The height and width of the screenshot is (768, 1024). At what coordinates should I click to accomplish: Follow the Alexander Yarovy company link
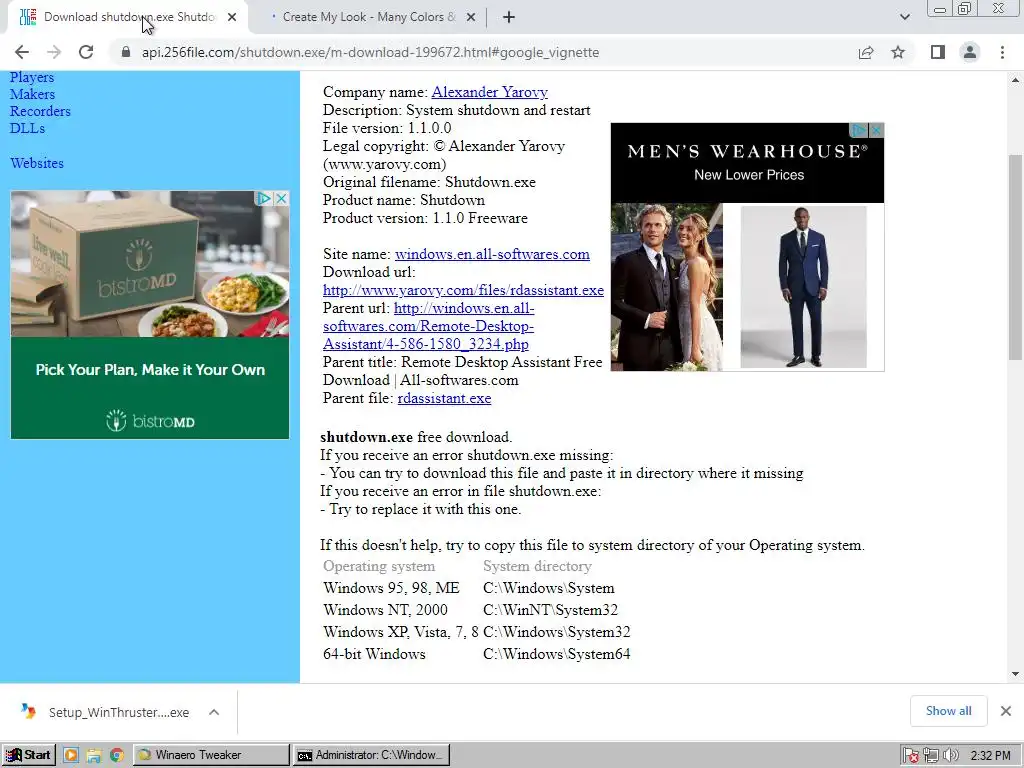click(x=489, y=92)
